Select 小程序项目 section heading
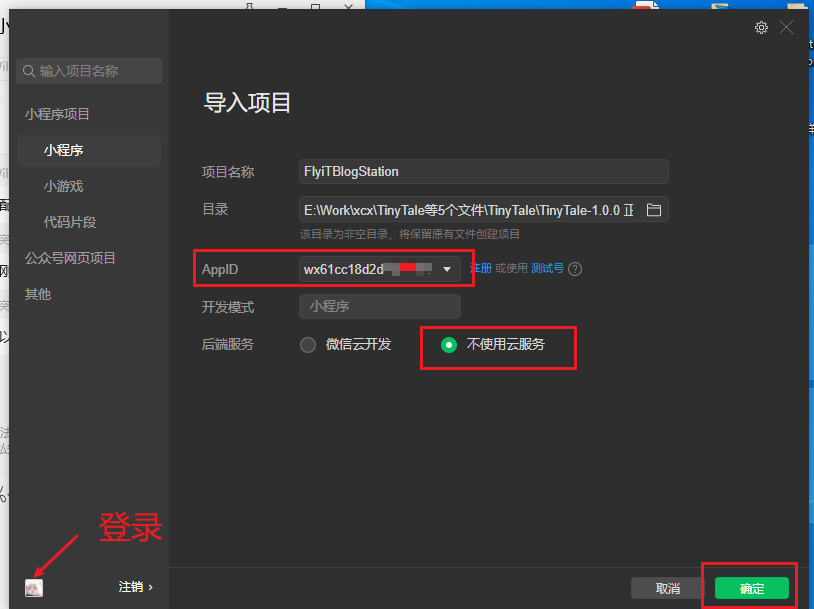 point(57,114)
